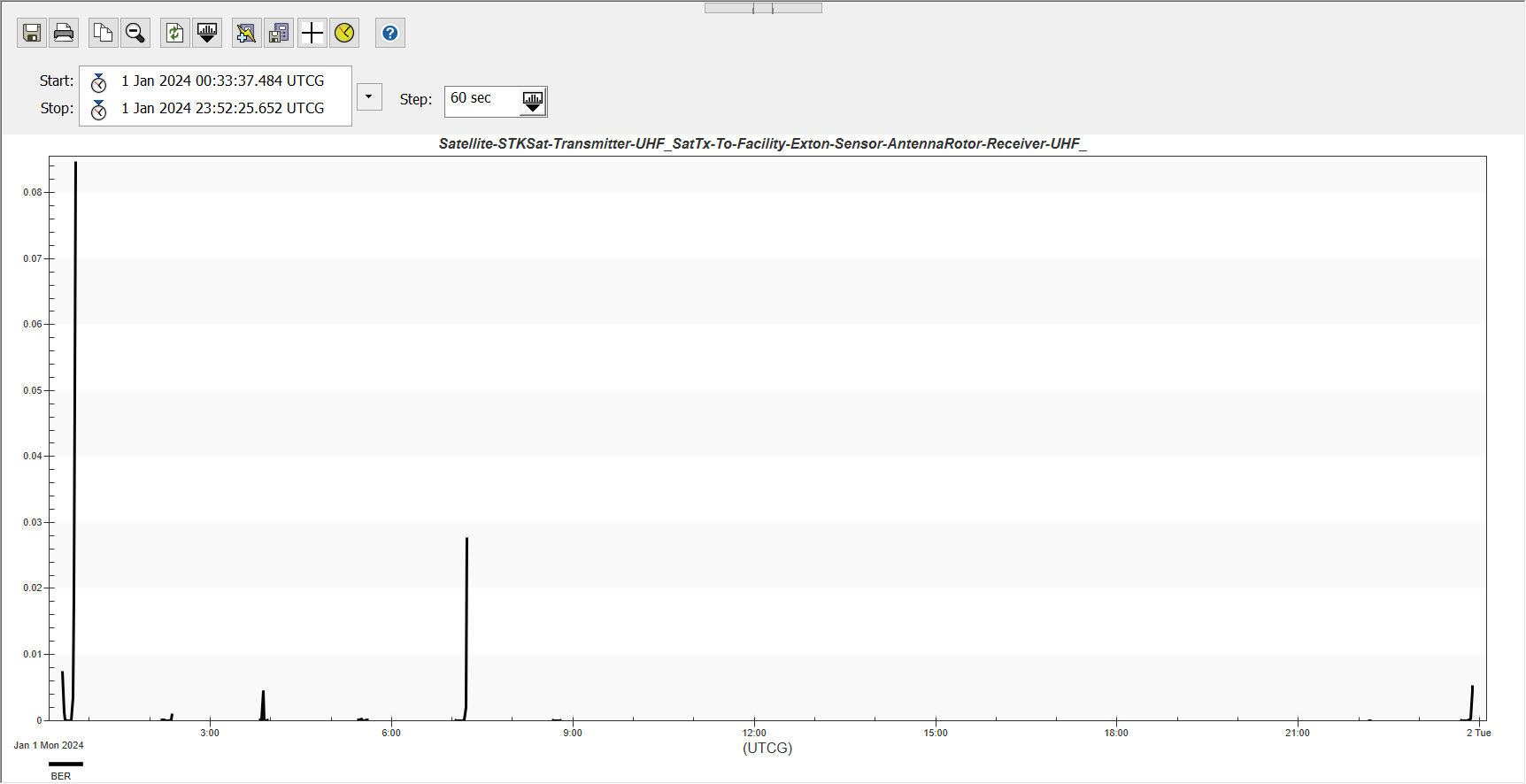Click the splitter handle at window top

click(763, 8)
